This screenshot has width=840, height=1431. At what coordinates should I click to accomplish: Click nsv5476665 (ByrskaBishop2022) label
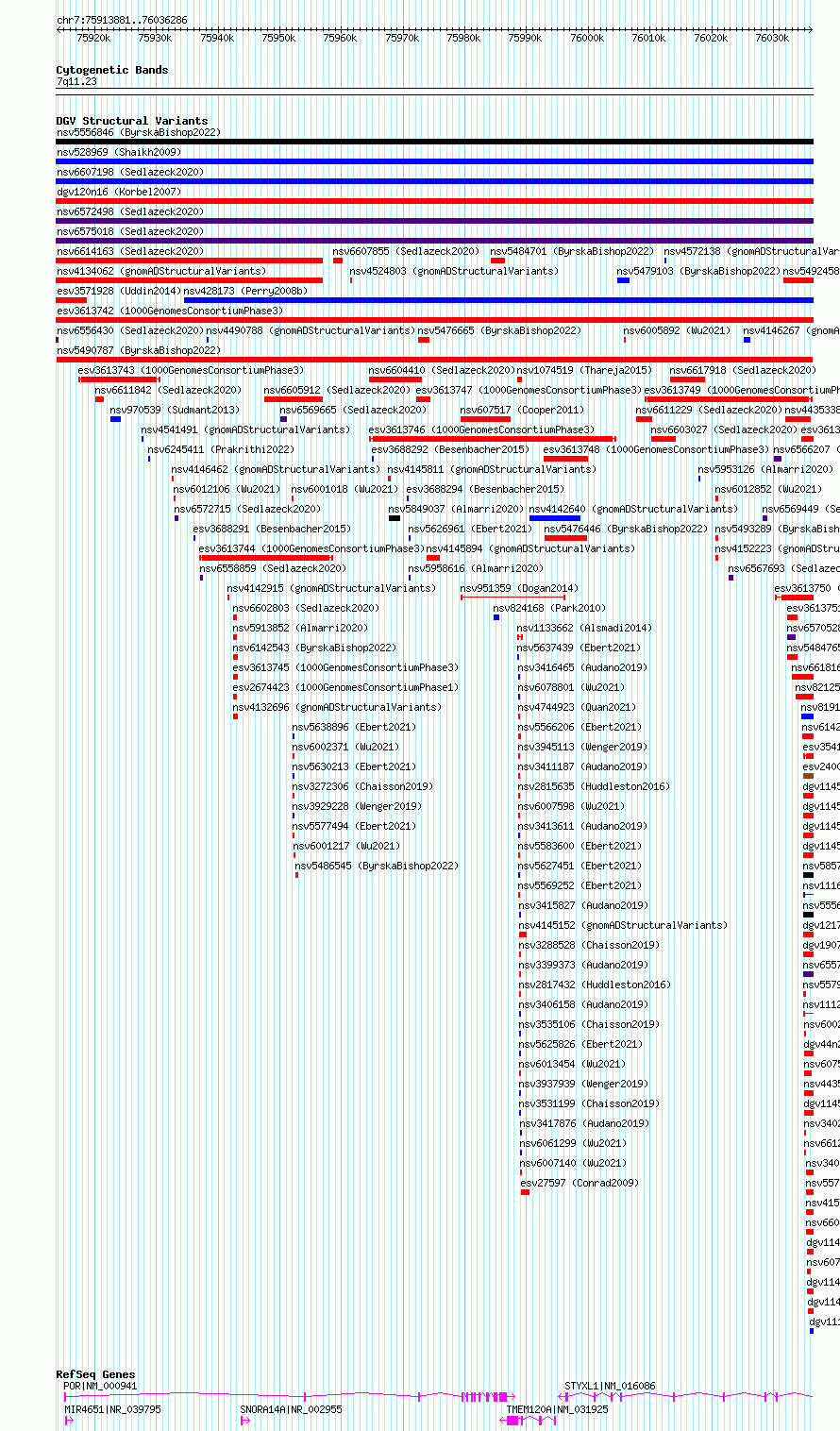coord(499,330)
